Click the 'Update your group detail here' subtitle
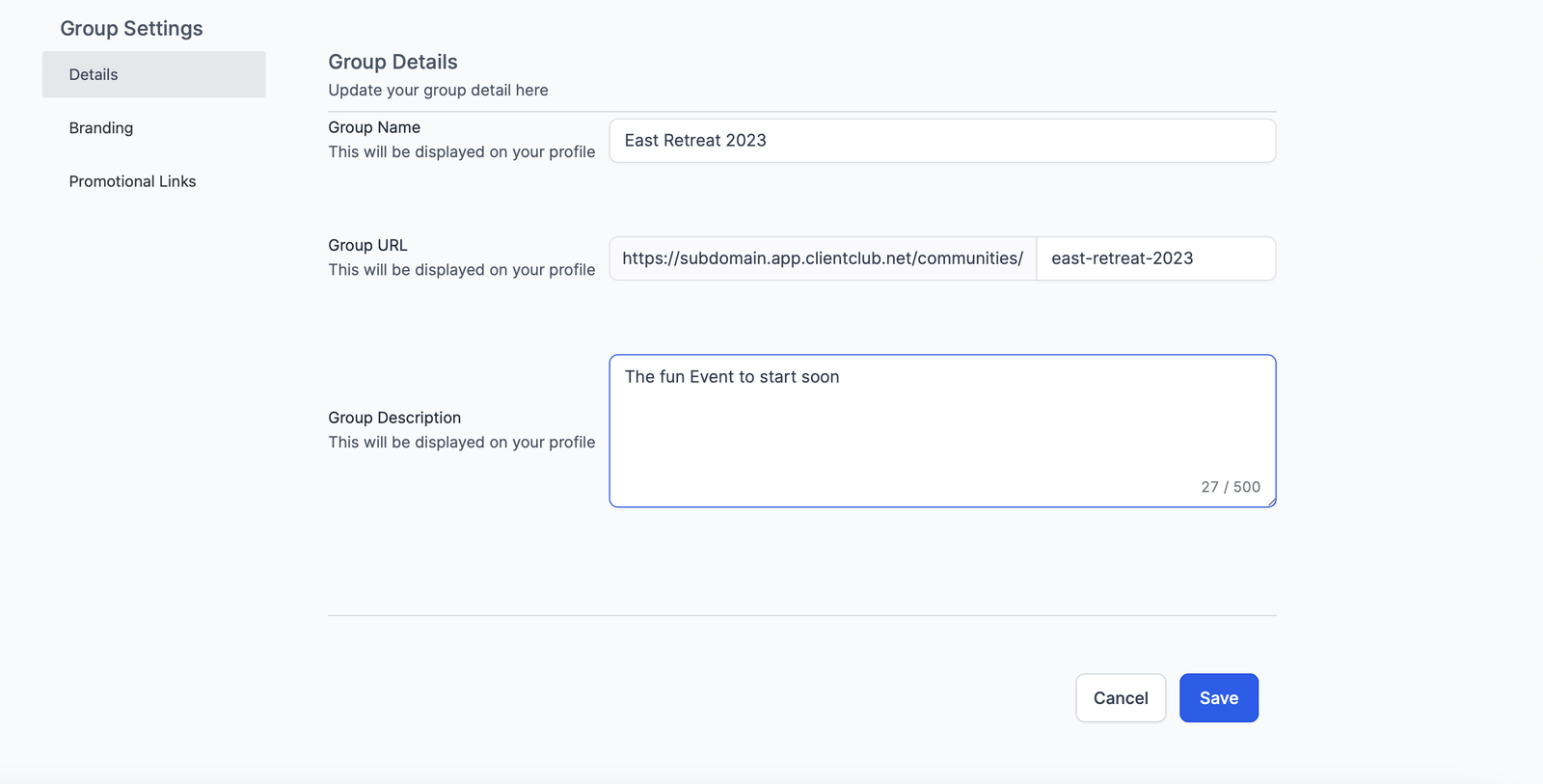This screenshot has width=1543, height=784. point(438,90)
